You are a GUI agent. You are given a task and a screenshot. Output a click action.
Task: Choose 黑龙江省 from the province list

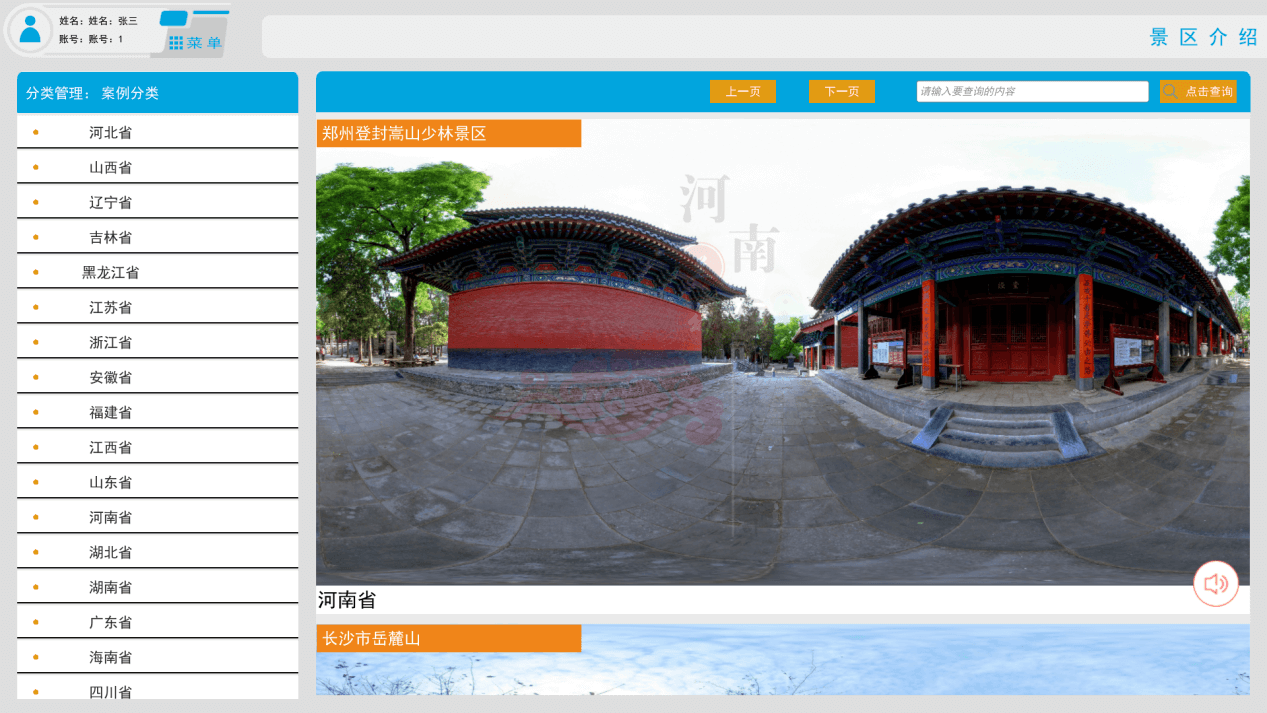[110, 273]
